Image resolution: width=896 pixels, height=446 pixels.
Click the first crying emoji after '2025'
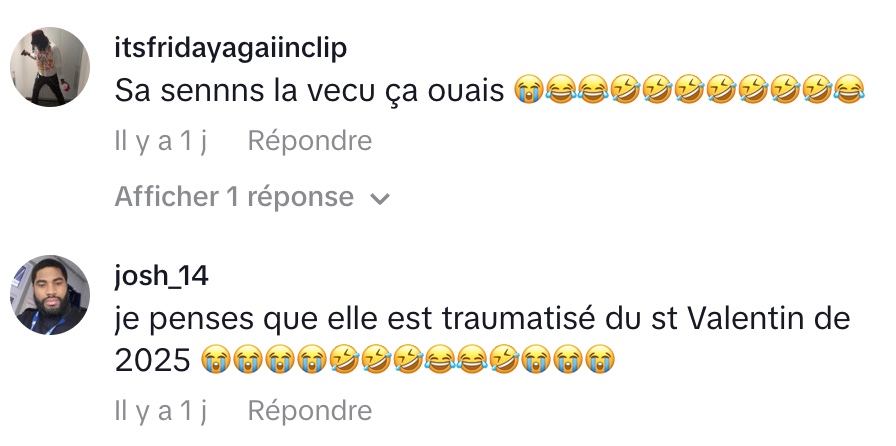click(x=217, y=360)
